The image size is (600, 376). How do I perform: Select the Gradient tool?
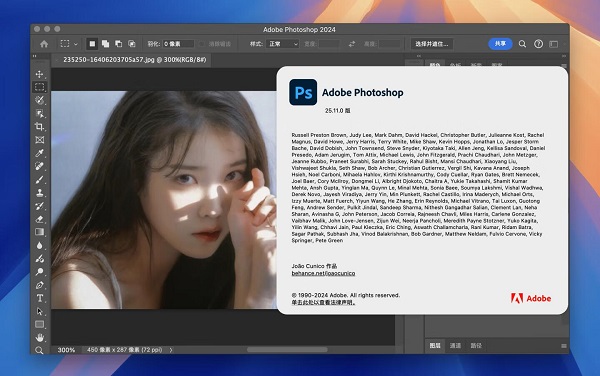(x=39, y=232)
